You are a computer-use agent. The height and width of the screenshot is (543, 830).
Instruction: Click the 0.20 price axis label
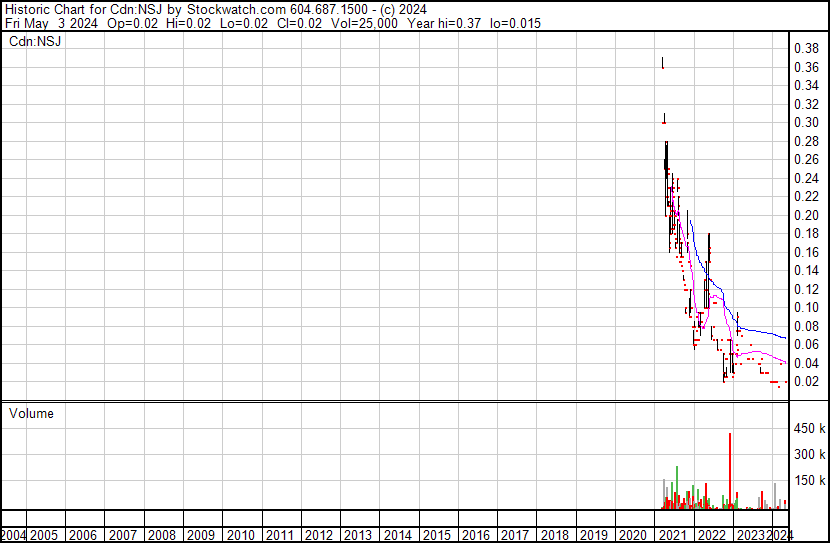tap(806, 216)
